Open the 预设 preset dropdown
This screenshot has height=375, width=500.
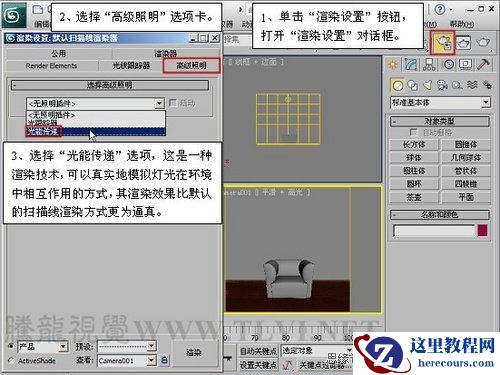click(x=127, y=346)
